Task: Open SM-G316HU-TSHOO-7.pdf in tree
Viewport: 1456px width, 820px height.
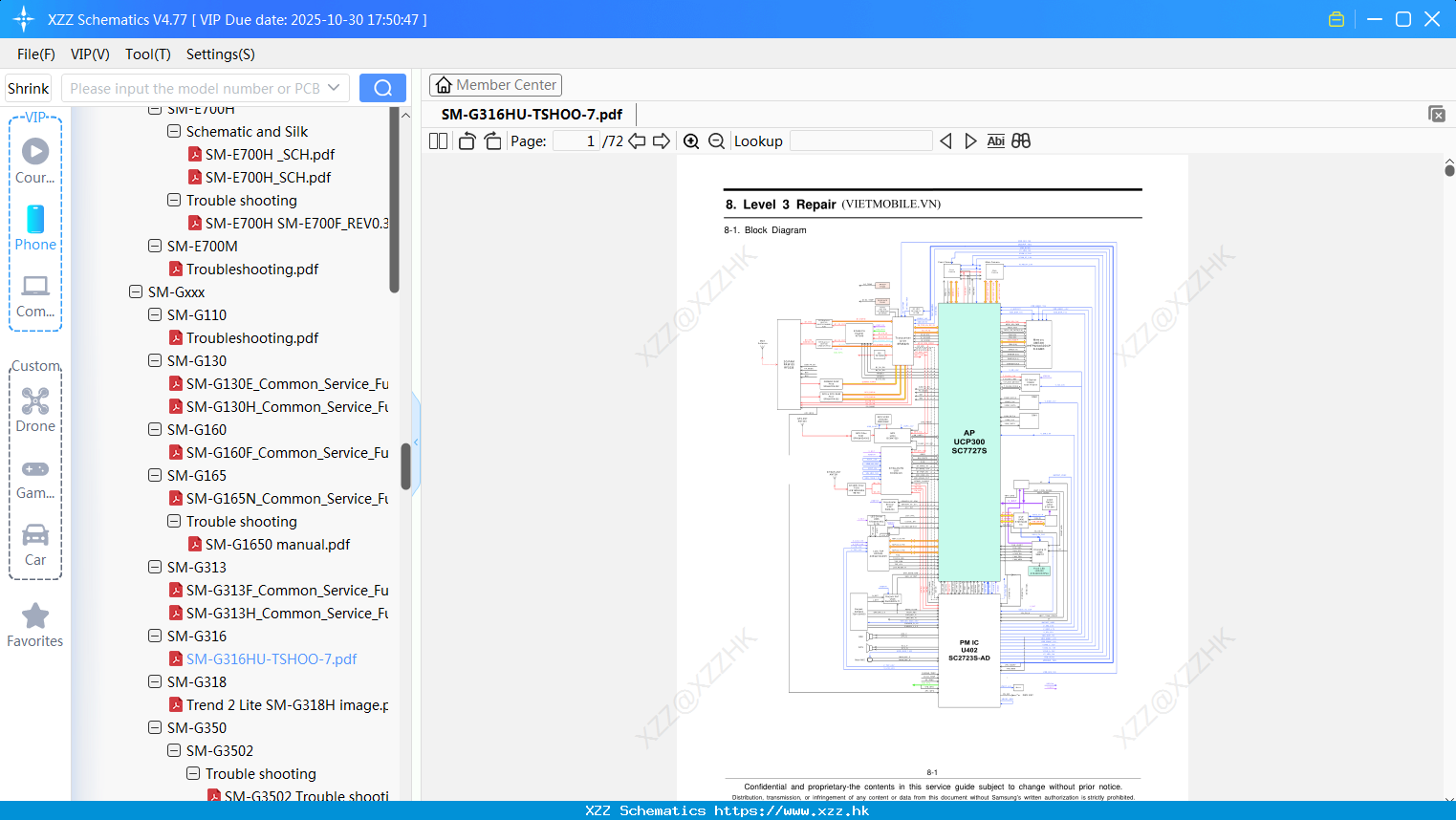Action: coord(272,658)
